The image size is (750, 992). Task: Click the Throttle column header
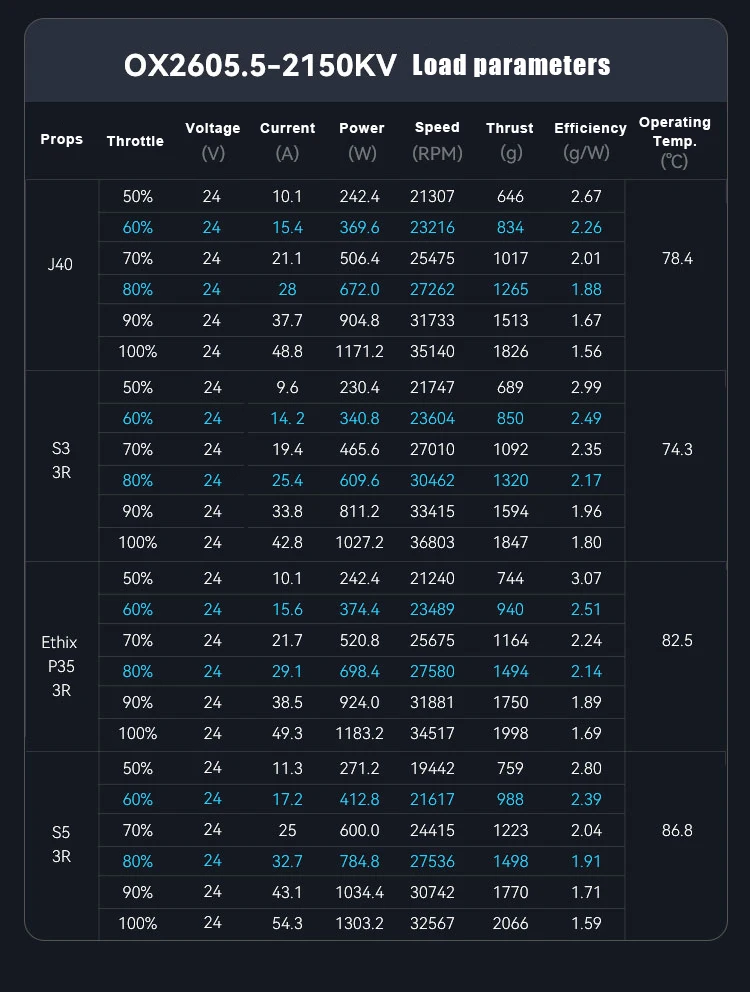pos(135,141)
